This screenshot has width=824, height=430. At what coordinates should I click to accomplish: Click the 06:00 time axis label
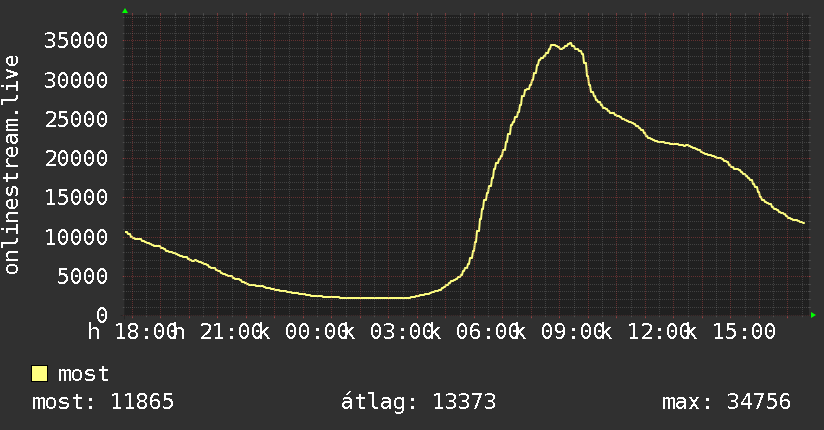(488, 332)
